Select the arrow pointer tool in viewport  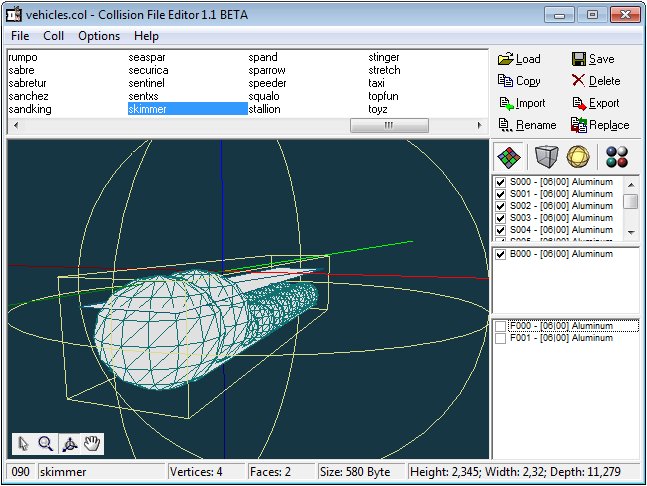[x=24, y=444]
